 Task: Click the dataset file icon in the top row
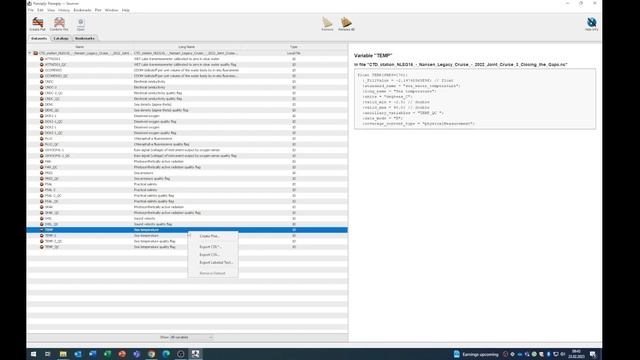[x=36, y=53]
